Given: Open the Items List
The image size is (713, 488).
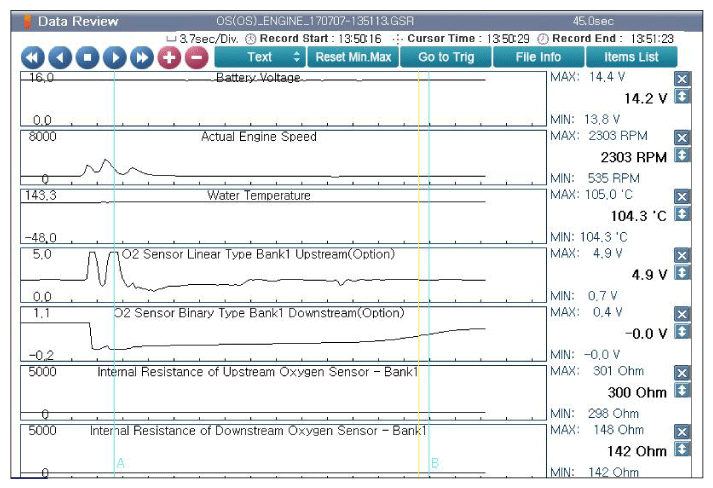Looking at the screenshot, I should 631,57.
